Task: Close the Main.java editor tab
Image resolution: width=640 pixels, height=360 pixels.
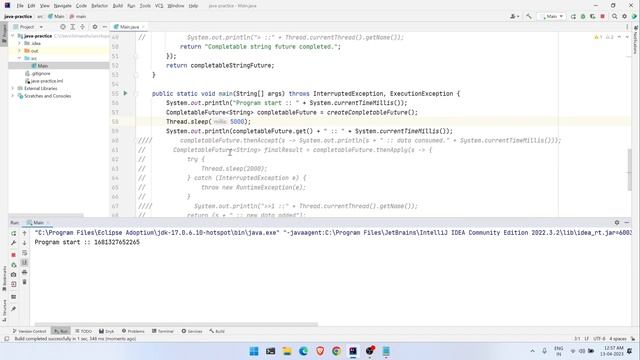Action: pyautogui.click(x=143, y=27)
